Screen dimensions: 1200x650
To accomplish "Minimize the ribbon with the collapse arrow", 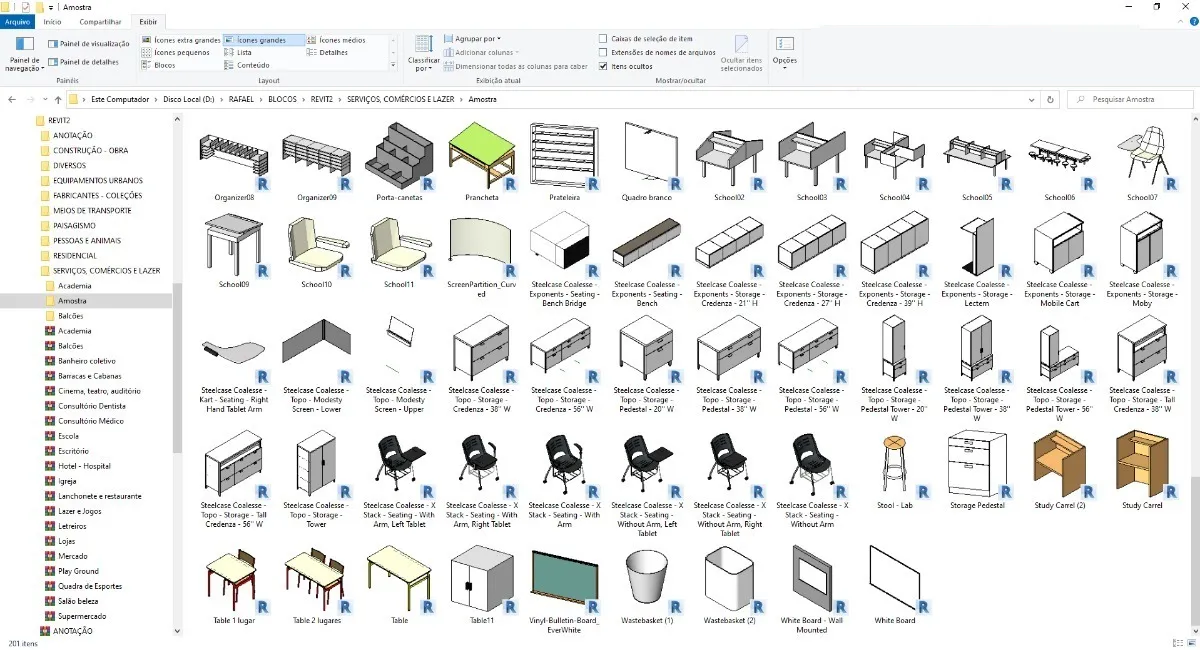I will (x=1179, y=21).
